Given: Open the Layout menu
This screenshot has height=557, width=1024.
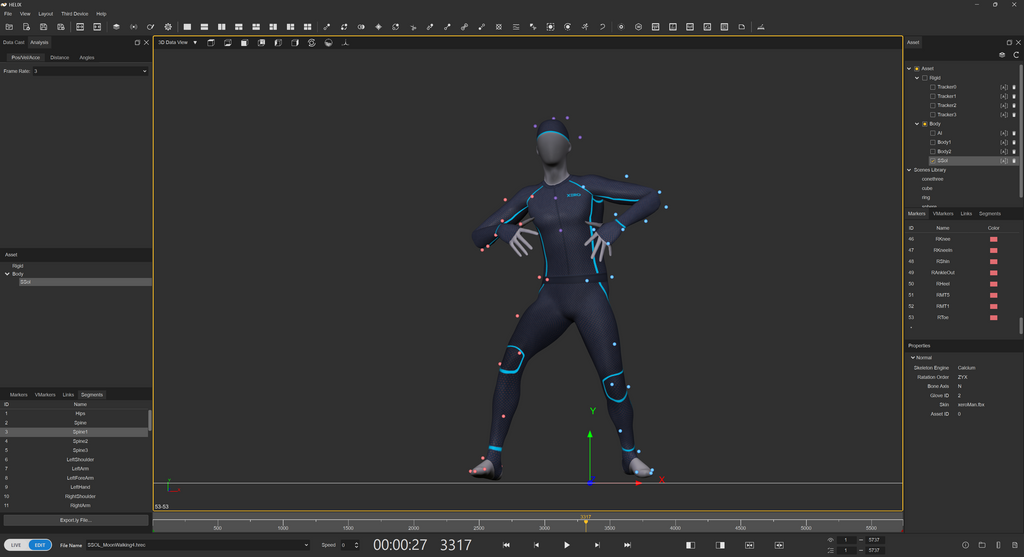Looking at the screenshot, I should coord(46,14).
